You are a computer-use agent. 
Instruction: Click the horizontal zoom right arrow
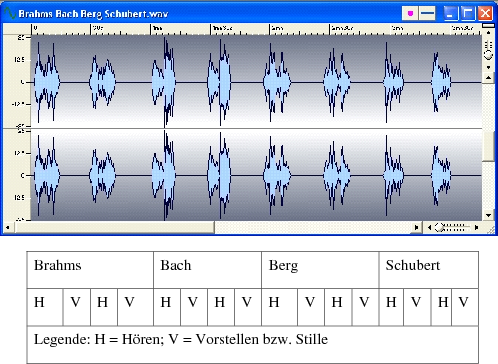476,227
